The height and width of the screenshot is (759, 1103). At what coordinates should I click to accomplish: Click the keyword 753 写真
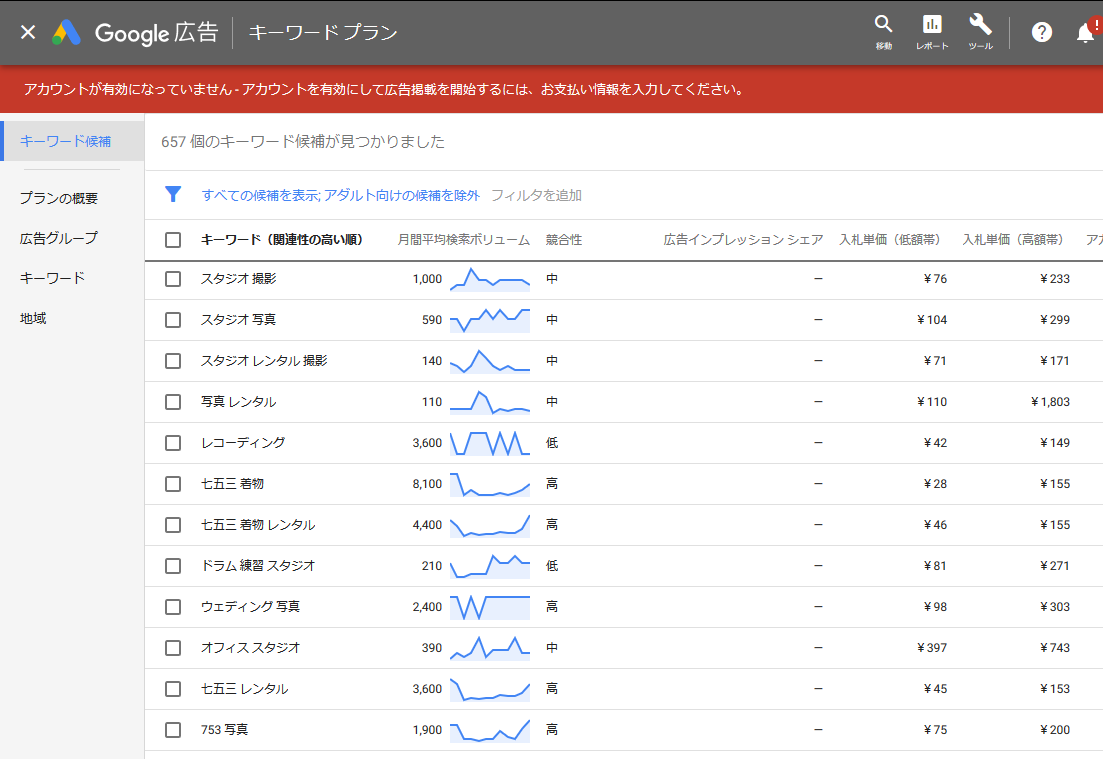[x=224, y=730]
